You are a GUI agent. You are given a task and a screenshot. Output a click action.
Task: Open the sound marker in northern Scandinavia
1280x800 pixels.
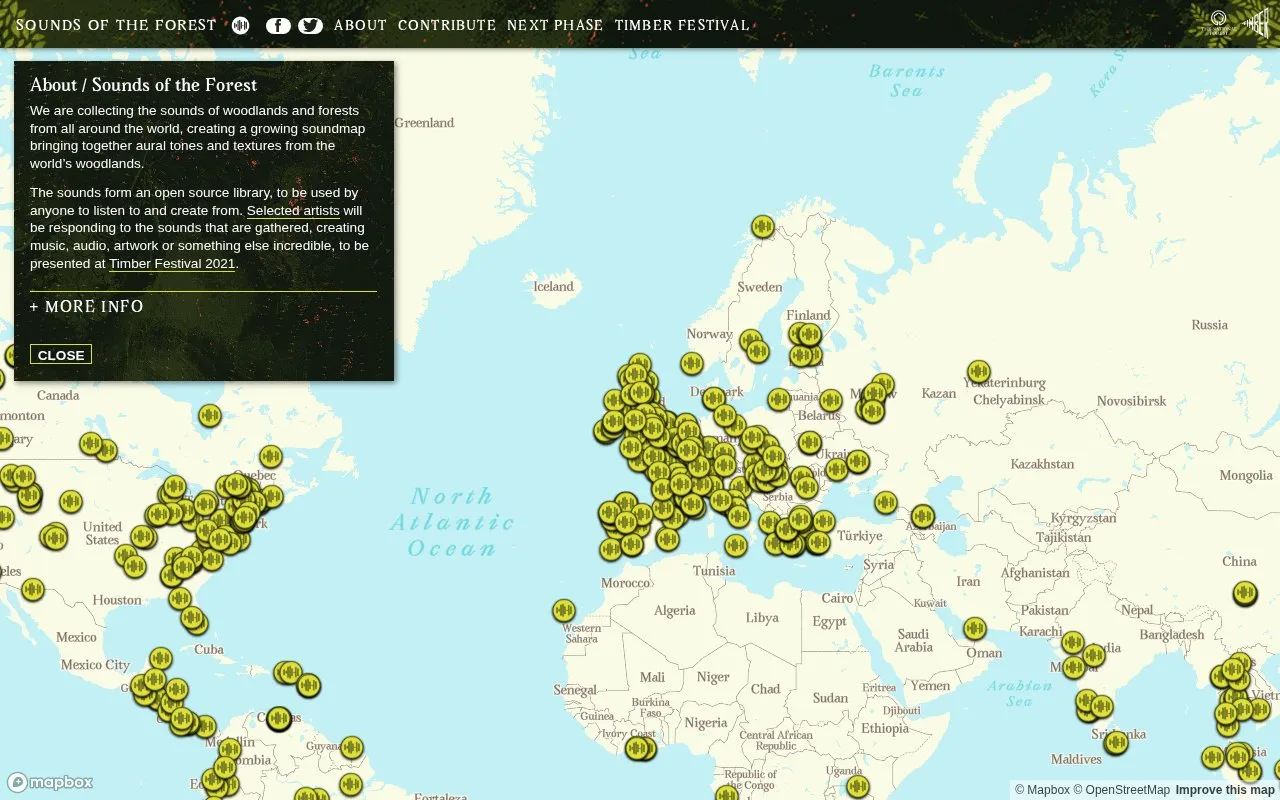pos(763,227)
